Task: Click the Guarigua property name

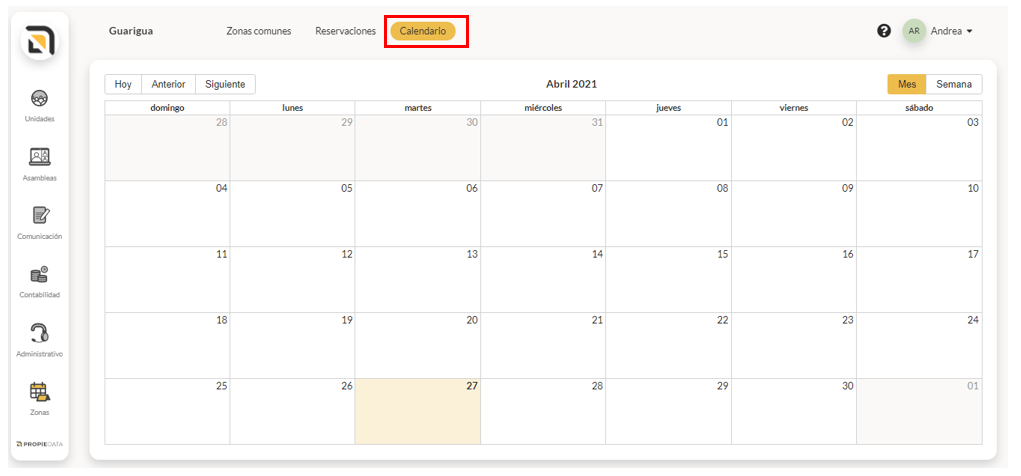Action: pyautogui.click(x=131, y=31)
